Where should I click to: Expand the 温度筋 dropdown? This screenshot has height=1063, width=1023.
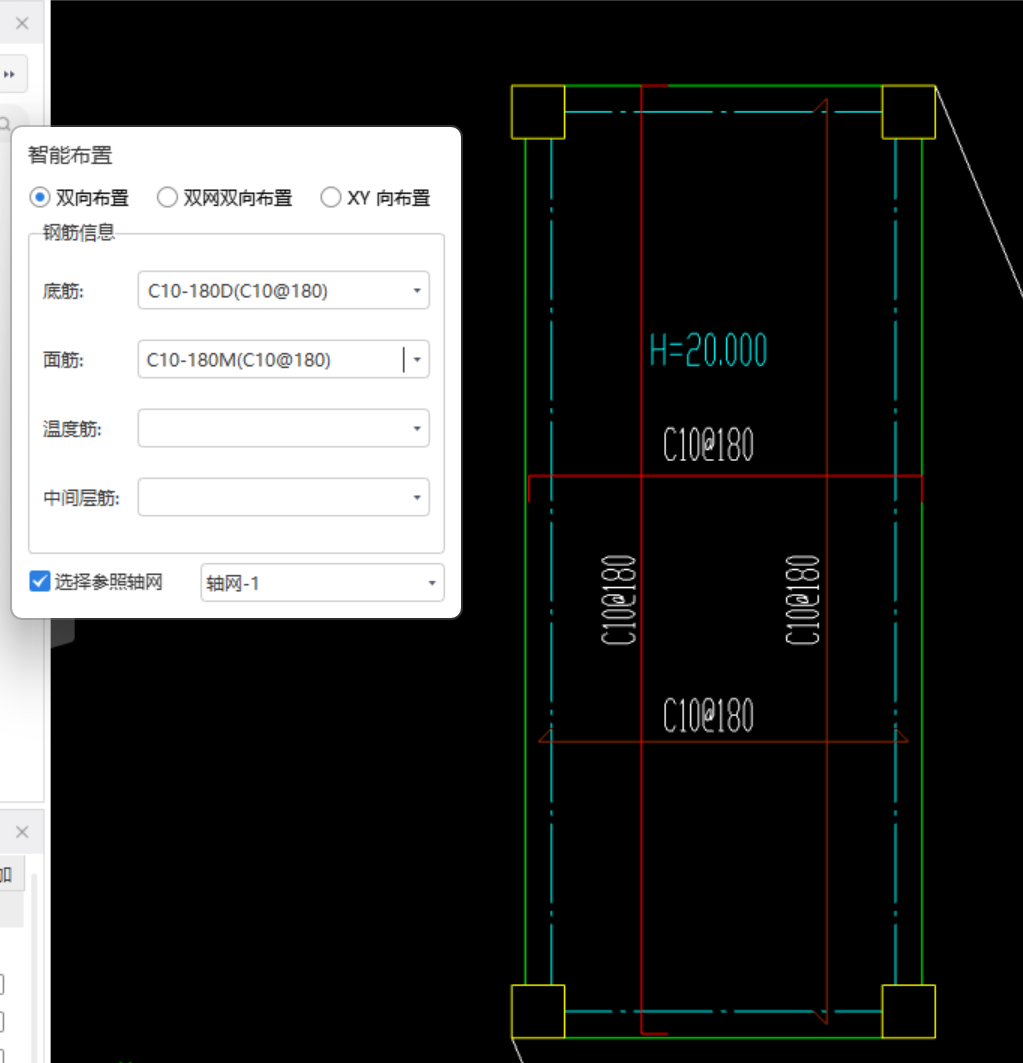(417, 428)
